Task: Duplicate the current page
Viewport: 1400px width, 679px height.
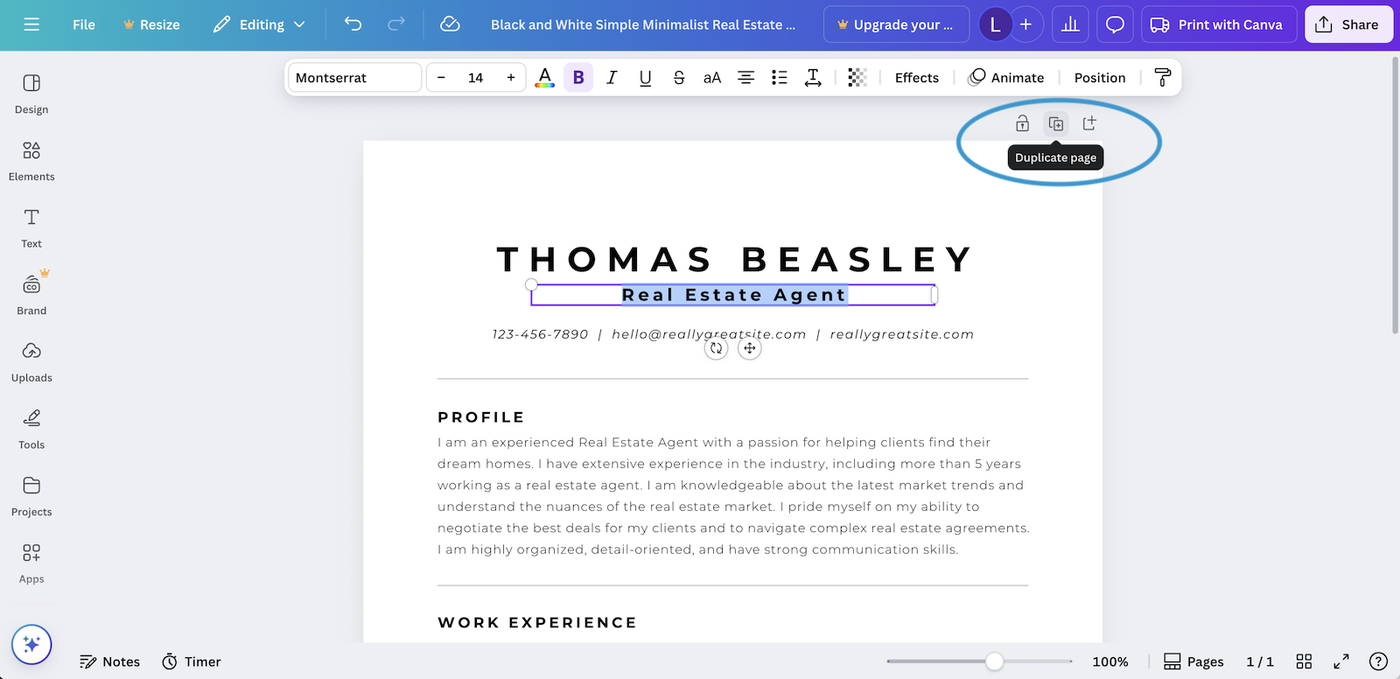Action: coord(1056,122)
